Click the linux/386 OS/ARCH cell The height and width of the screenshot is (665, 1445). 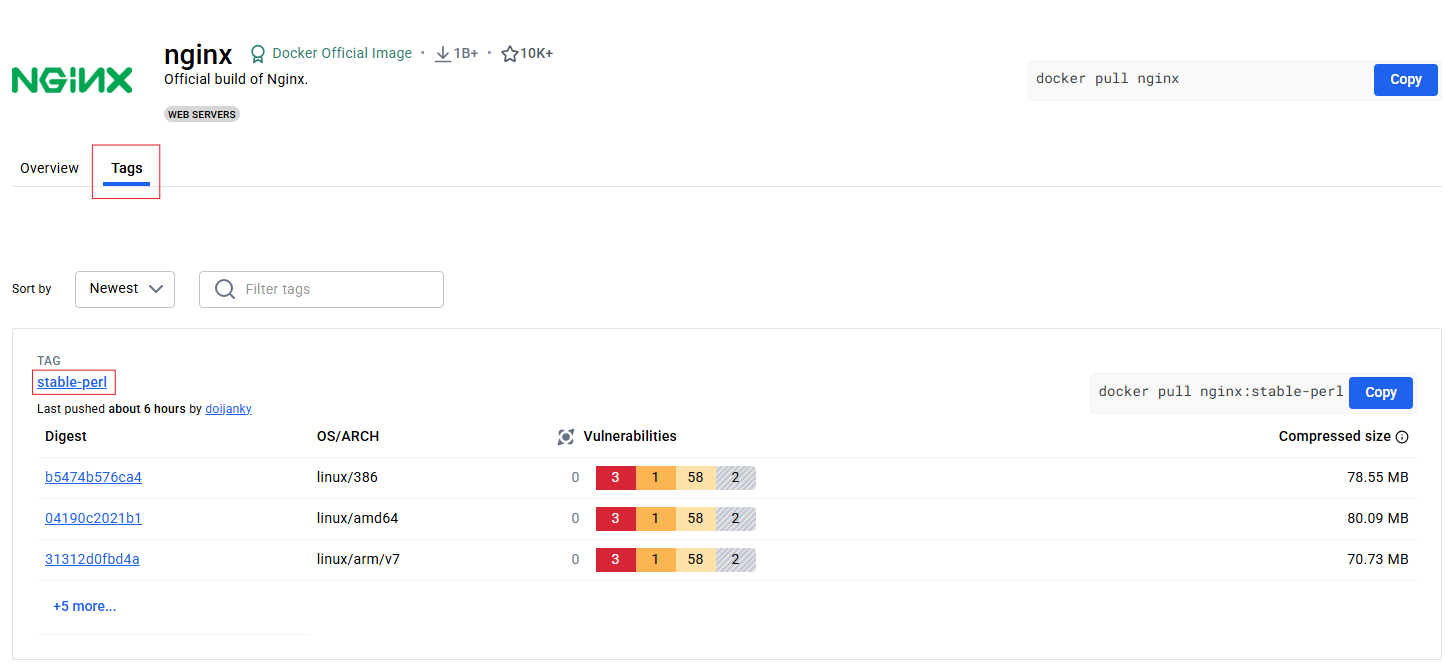[347, 478]
